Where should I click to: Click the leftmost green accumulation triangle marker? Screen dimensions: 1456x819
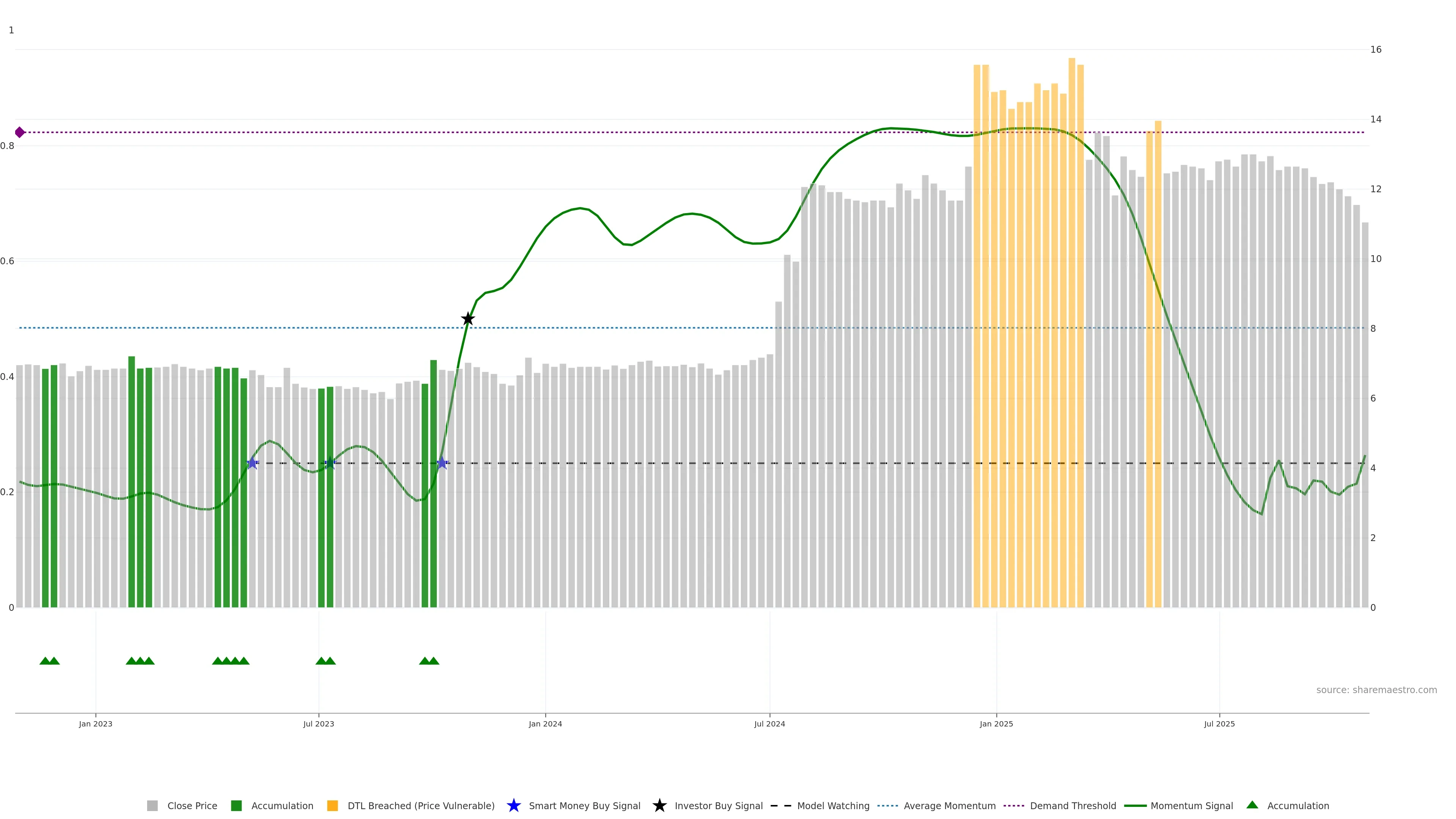(x=45, y=661)
